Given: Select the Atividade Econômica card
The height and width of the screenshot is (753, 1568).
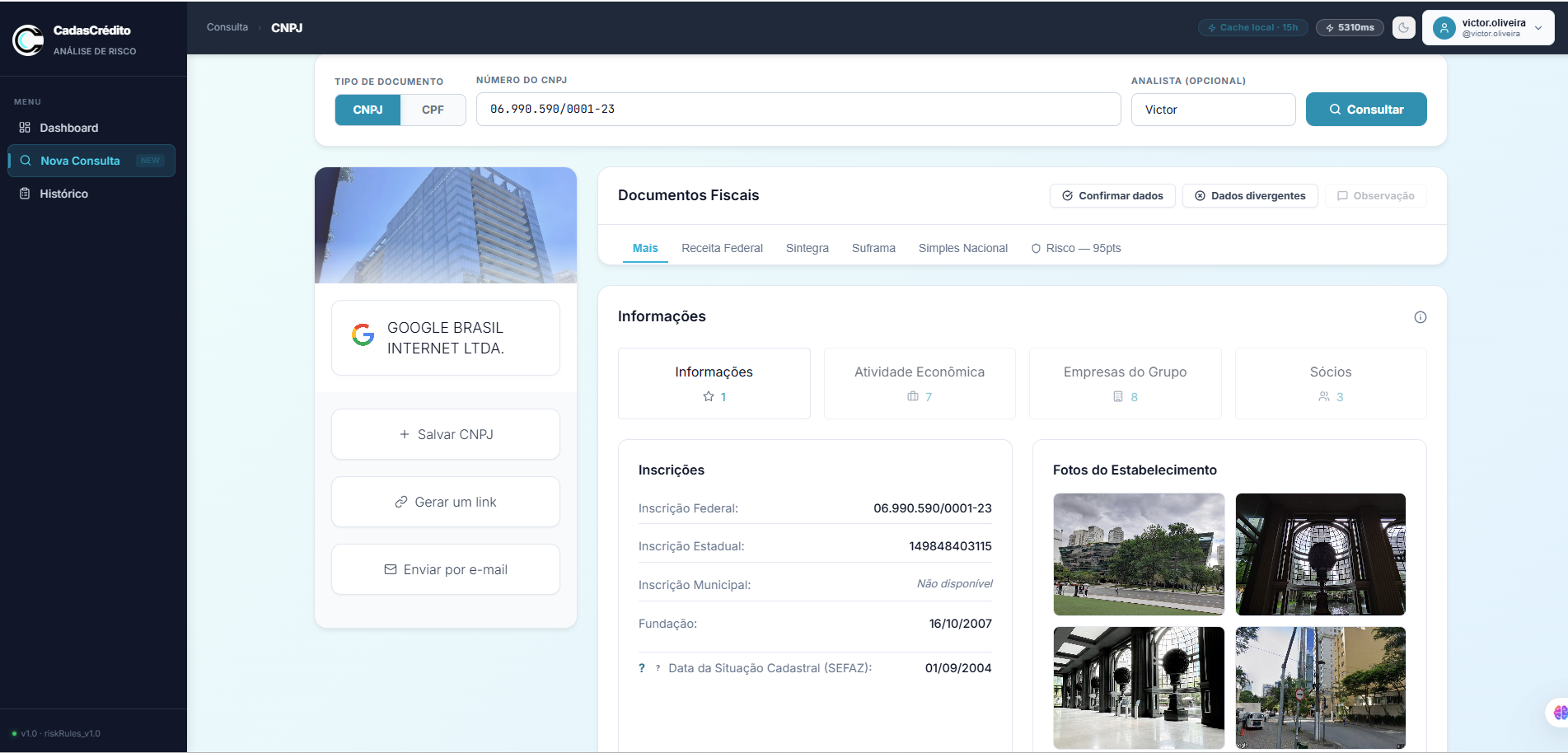Looking at the screenshot, I should (920, 383).
